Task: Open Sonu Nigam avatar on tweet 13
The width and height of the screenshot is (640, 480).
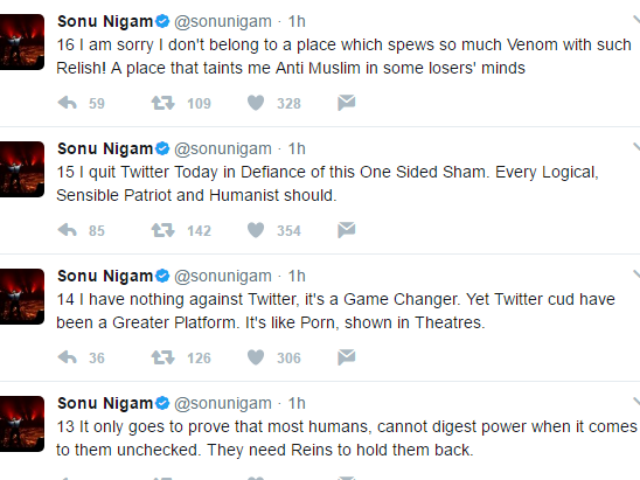Action: [21, 424]
